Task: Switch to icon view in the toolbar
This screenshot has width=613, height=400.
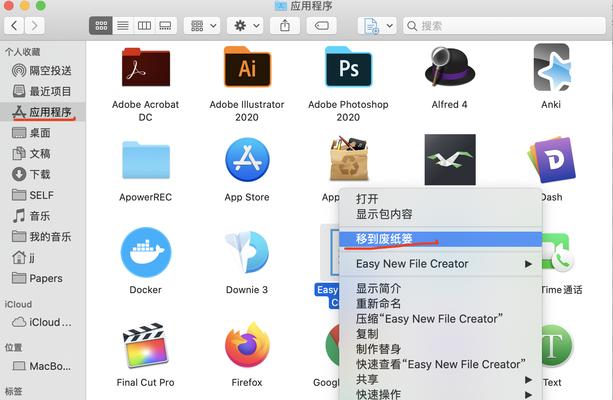Action: tap(101, 26)
